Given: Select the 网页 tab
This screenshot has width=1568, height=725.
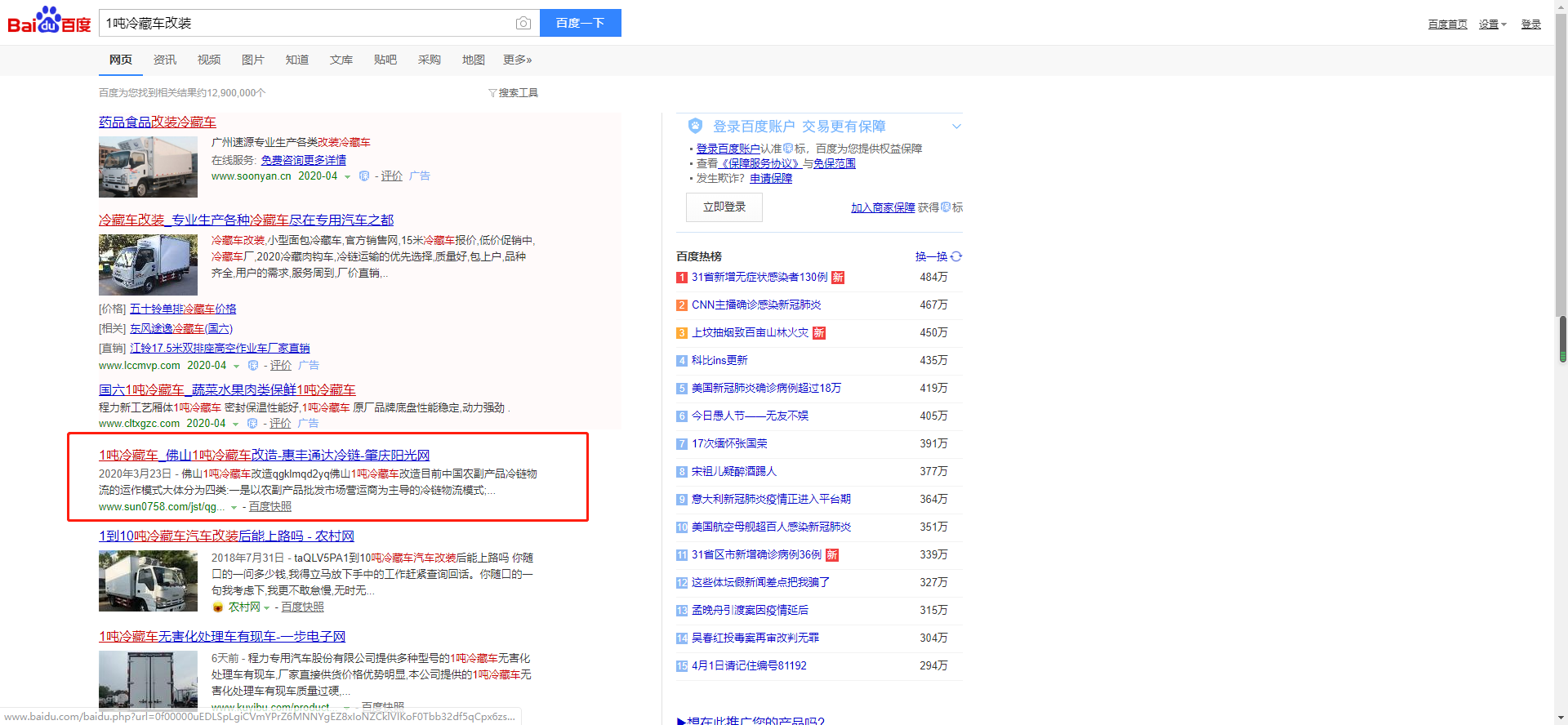Looking at the screenshot, I should pyautogui.click(x=121, y=60).
